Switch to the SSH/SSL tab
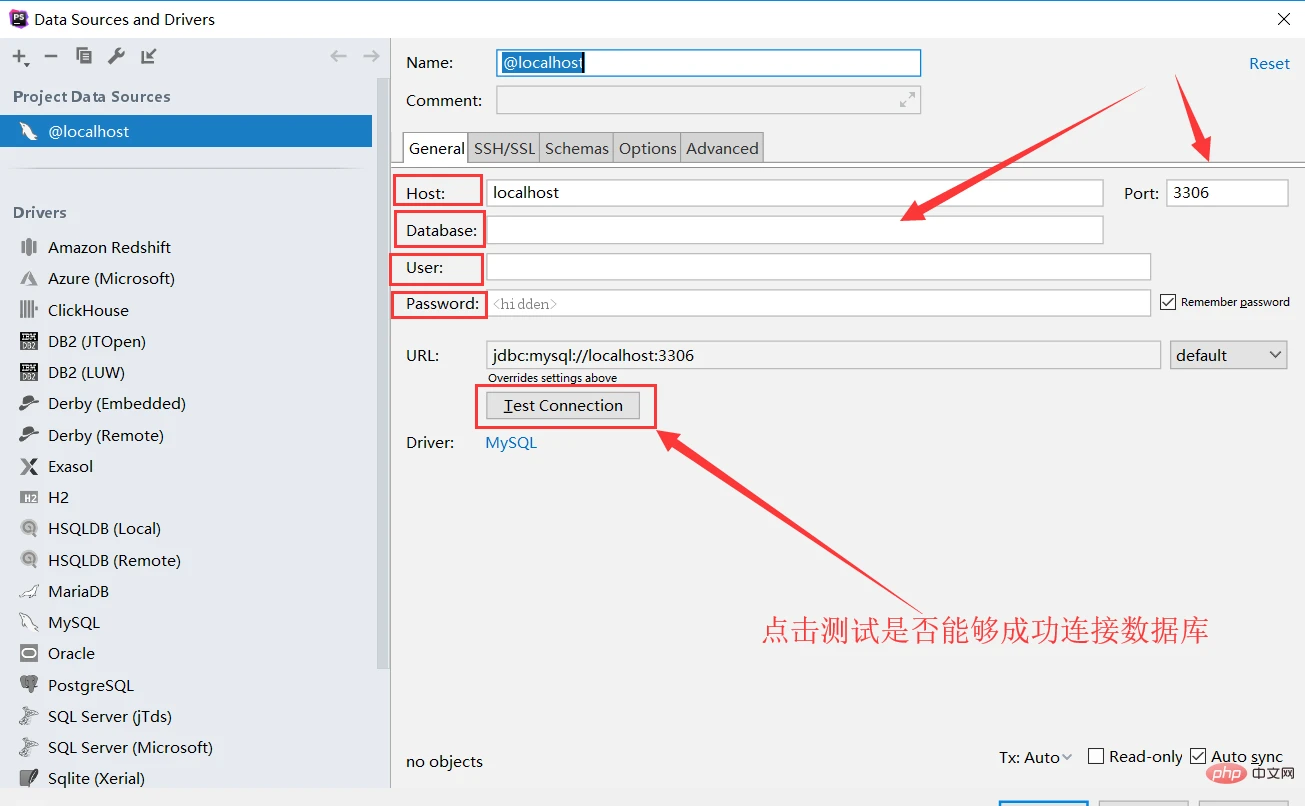Image resolution: width=1305 pixels, height=806 pixels. (x=504, y=148)
